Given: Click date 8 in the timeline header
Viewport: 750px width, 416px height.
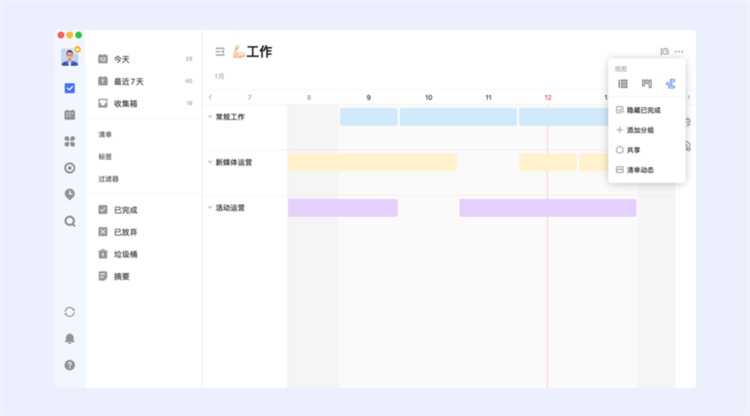Looking at the screenshot, I should (309, 97).
